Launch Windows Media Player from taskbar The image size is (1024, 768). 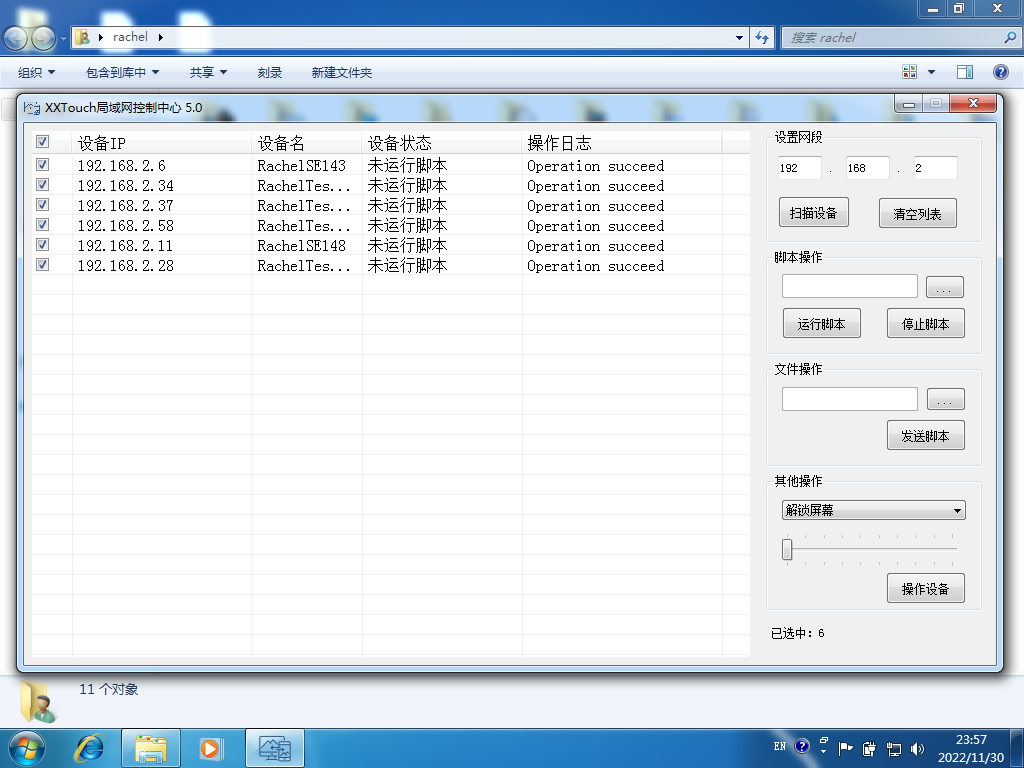[211, 747]
